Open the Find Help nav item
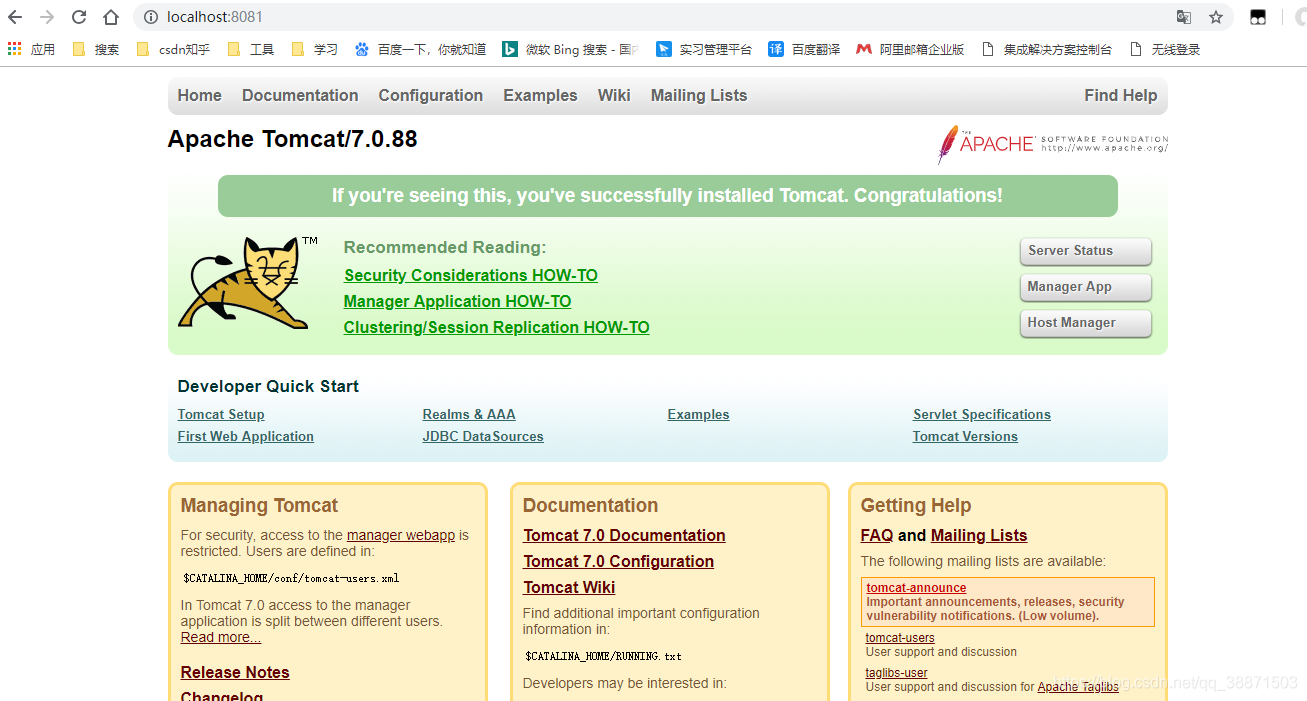This screenshot has width=1307, height=701. 1120,96
